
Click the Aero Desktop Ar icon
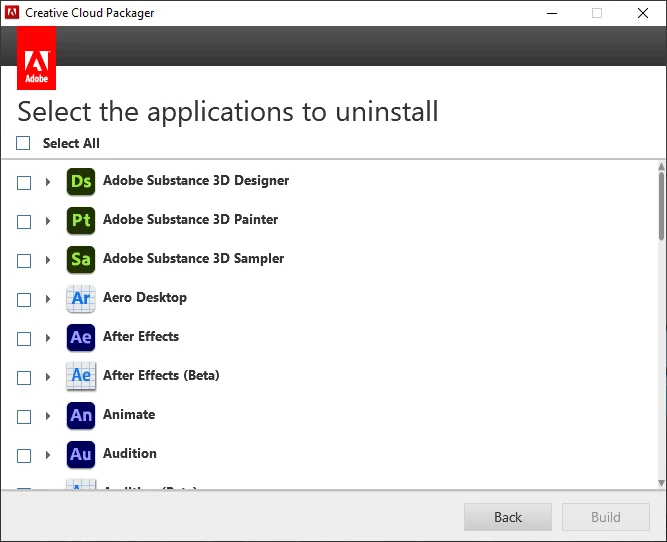click(81, 299)
